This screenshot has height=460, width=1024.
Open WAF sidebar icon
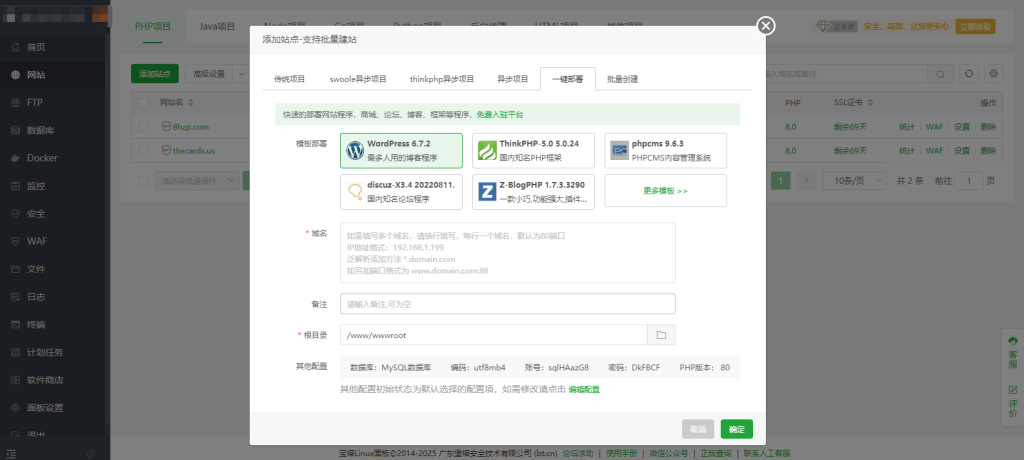[15, 241]
